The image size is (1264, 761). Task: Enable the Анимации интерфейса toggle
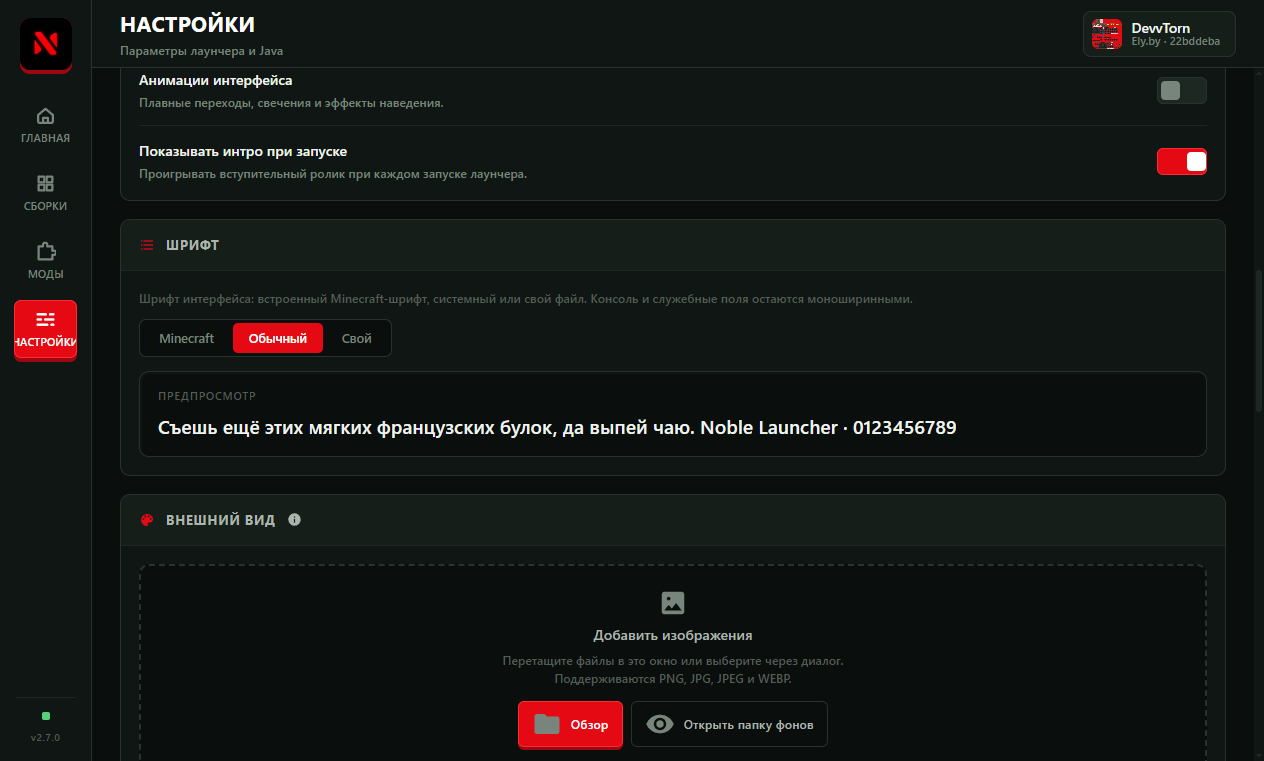pyautogui.click(x=1181, y=91)
